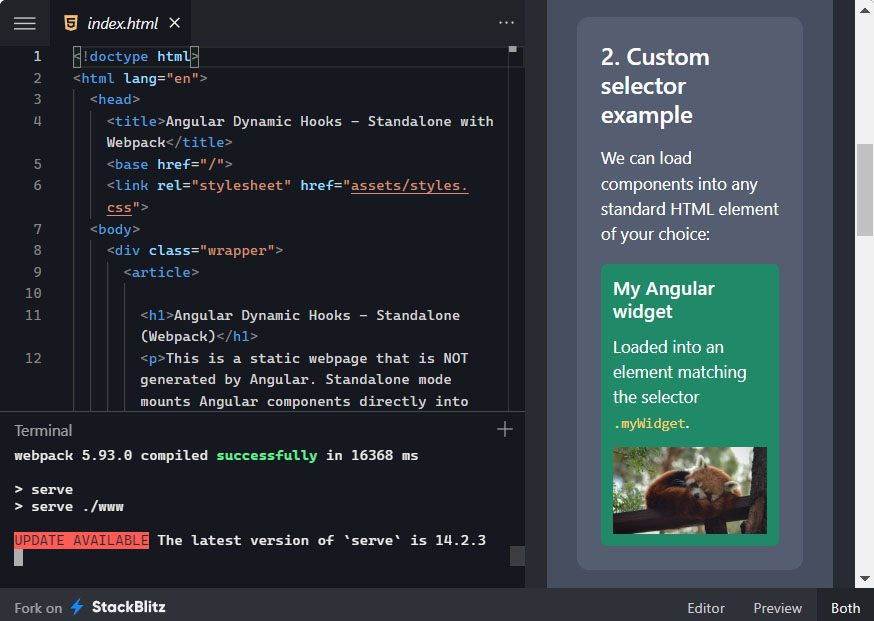
Task: Add a new terminal with plus icon
Action: pyautogui.click(x=505, y=430)
